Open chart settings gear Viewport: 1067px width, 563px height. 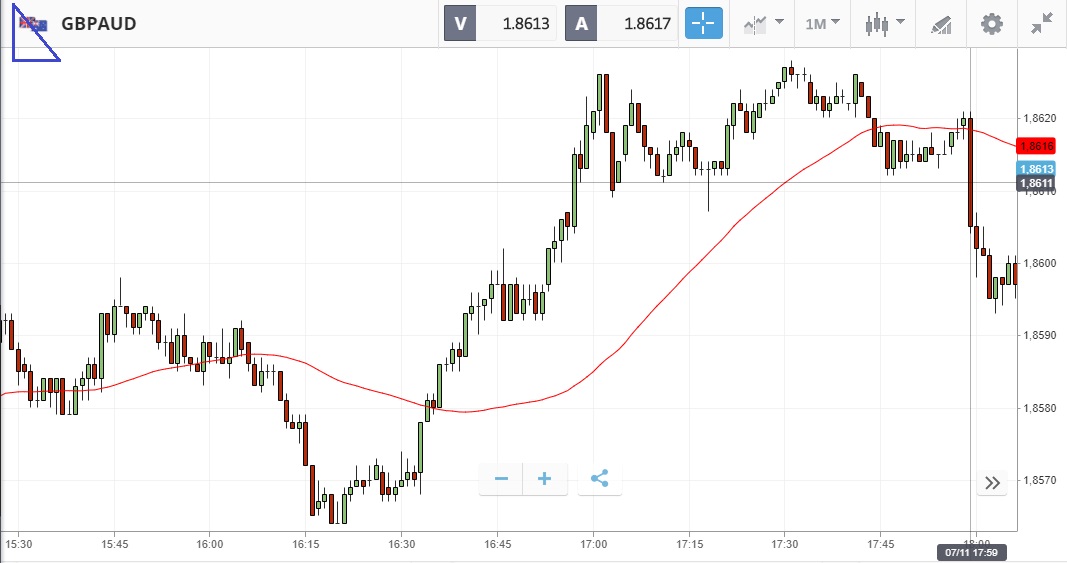click(x=991, y=23)
